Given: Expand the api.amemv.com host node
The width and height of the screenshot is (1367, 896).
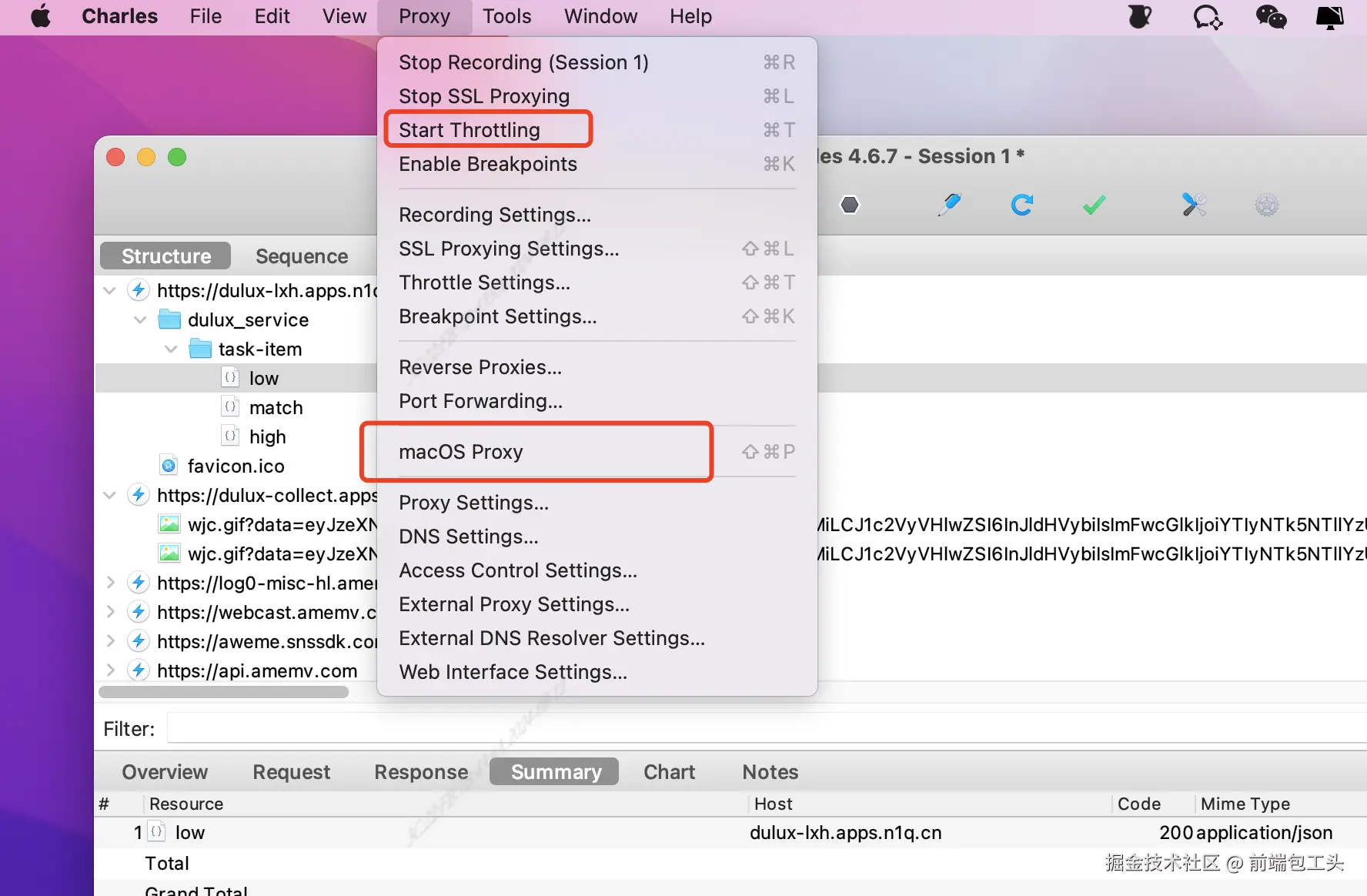Looking at the screenshot, I should pyautogui.click(x=110, y=670).
